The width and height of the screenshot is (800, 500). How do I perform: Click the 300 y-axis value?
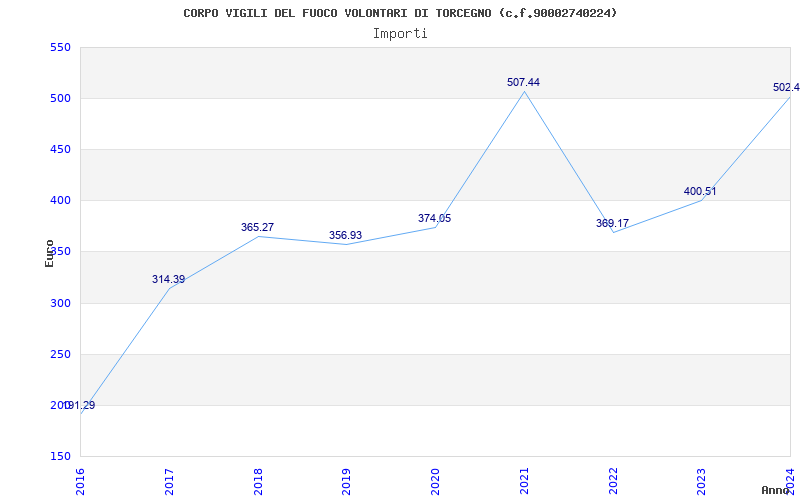pos(60,303)
